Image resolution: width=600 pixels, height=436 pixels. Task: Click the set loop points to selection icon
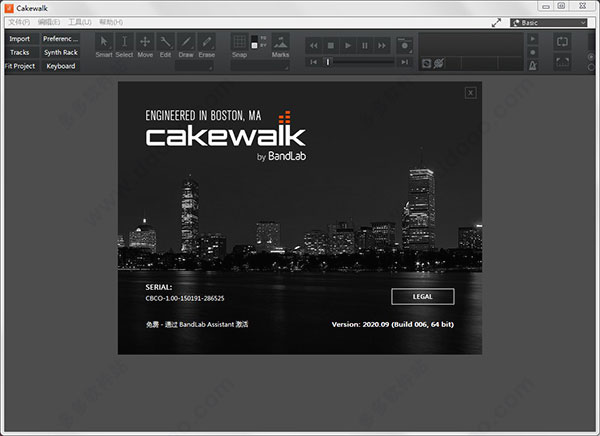(x=562, y=62)
